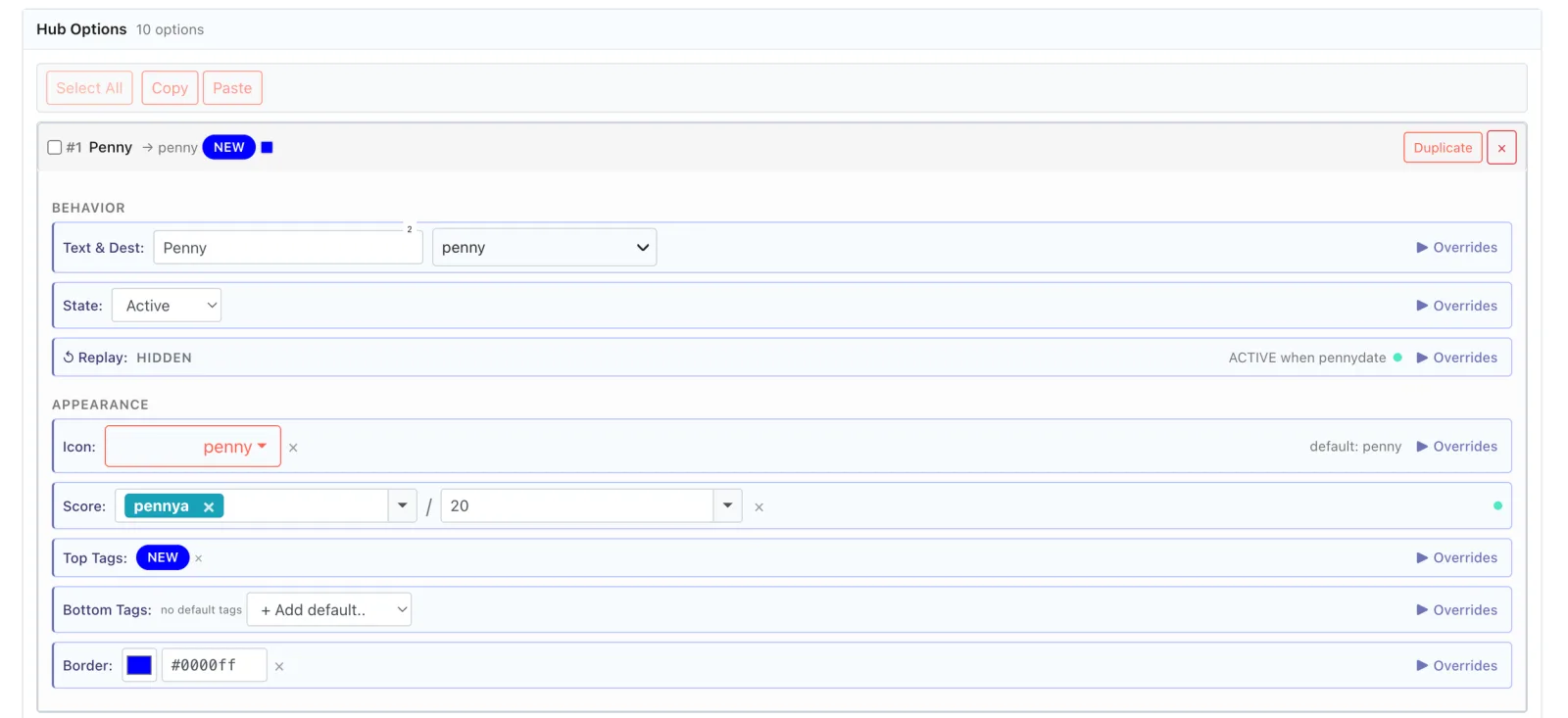This screenshot has height=718, width=1568.
Task: Delete the Penny option with red X
Action: [x=1501, y=148]
